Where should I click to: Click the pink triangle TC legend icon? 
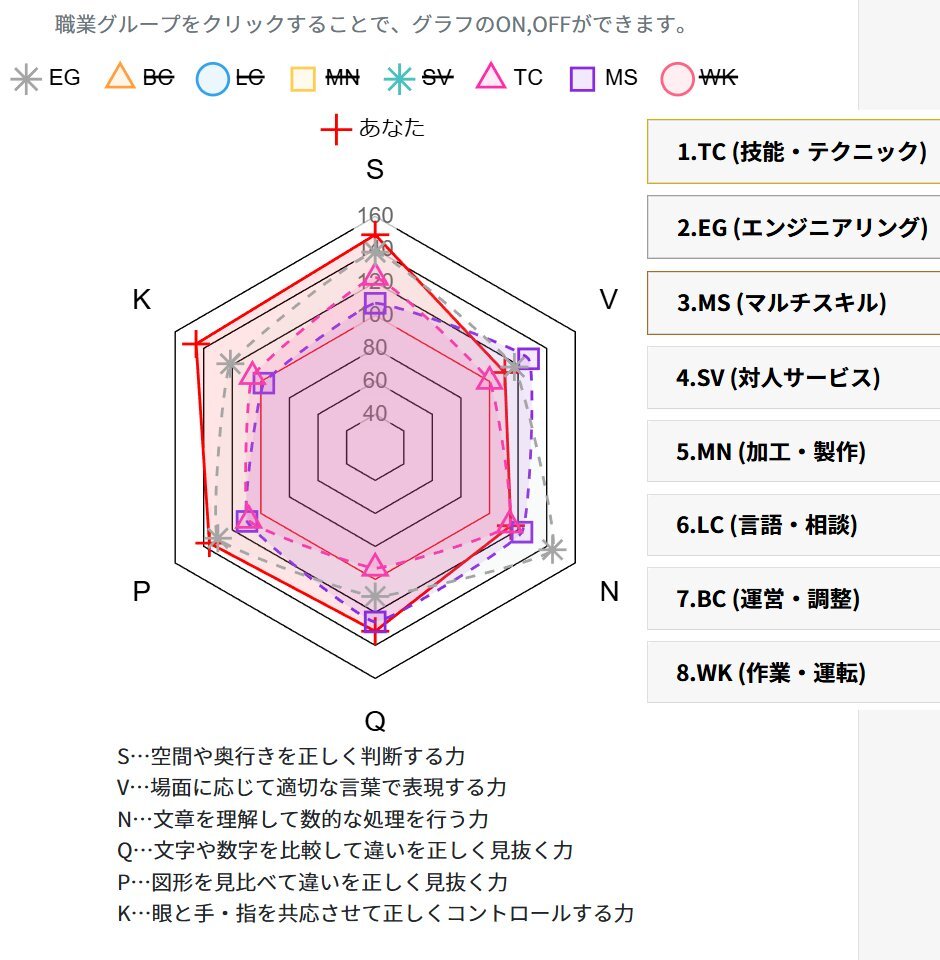[492, 78]
